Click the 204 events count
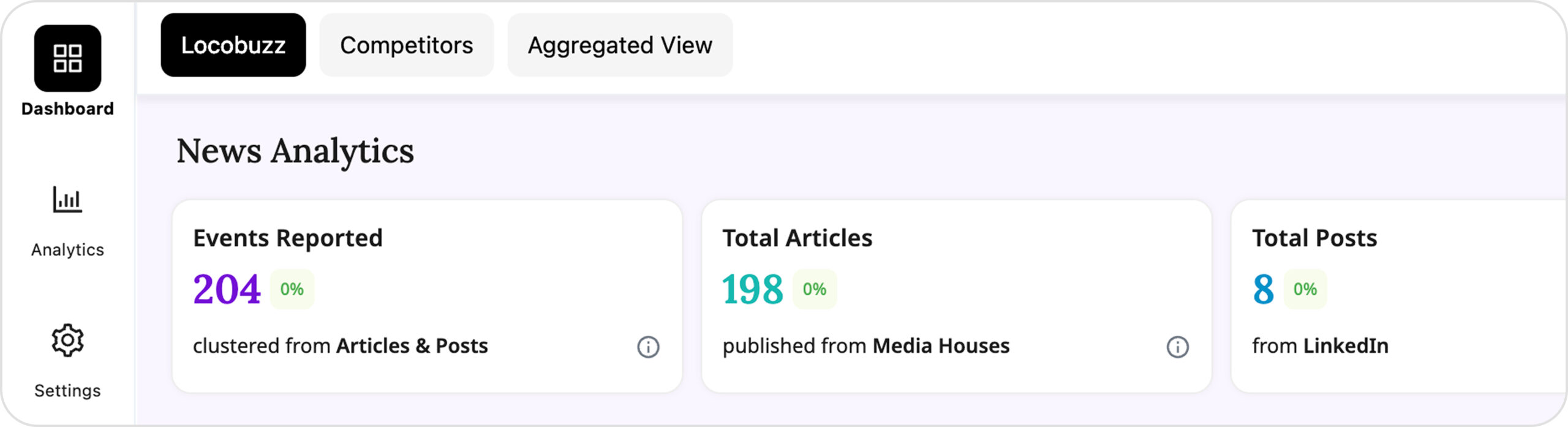 click(x=227, y=289)
